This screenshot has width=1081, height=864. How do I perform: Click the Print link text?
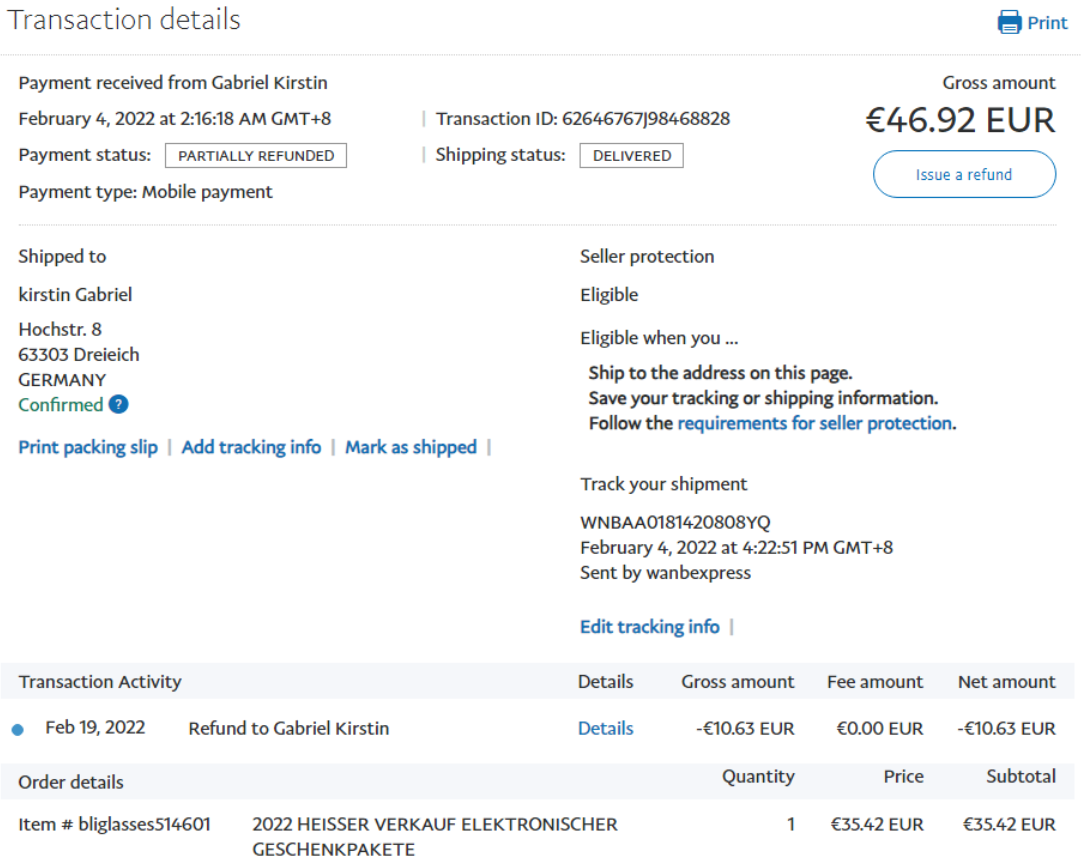tap(1047, 23)
